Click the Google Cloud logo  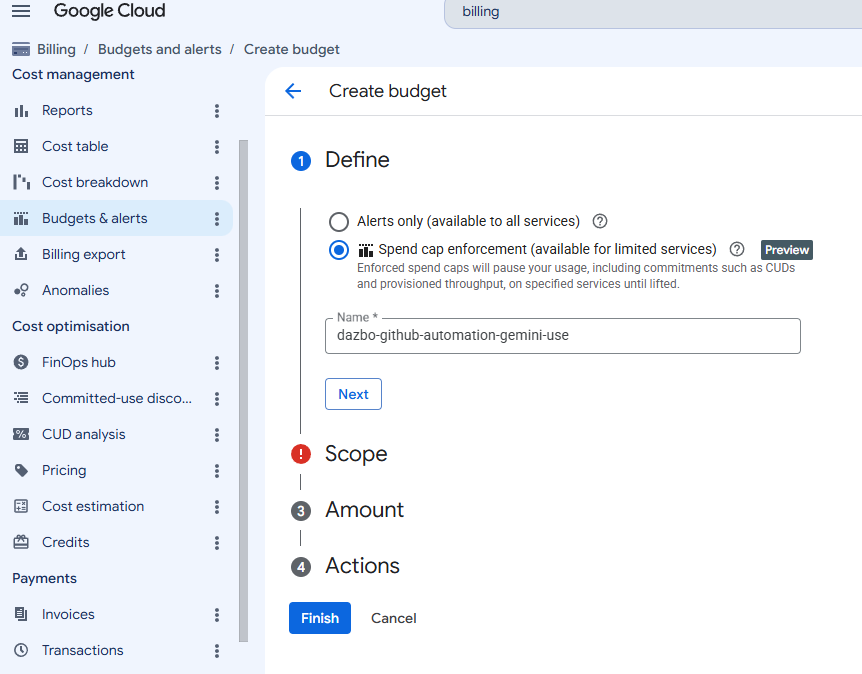click(109, 11)
